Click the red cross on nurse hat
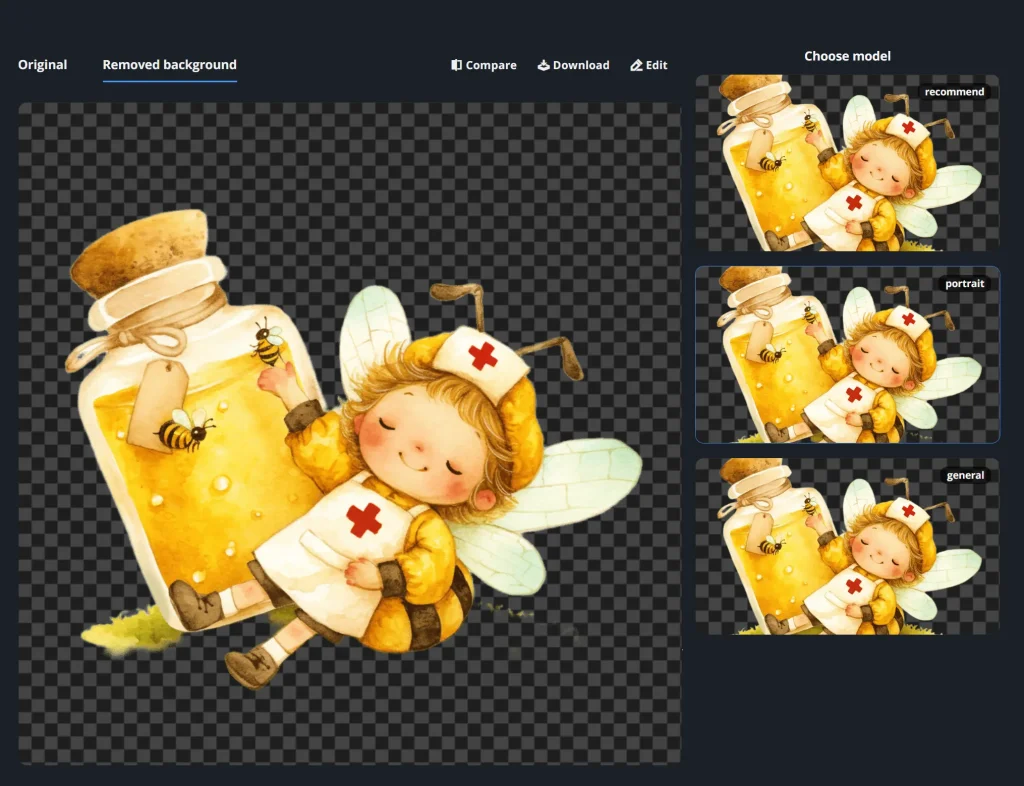1024x786 pixels. tap(483, 355)
